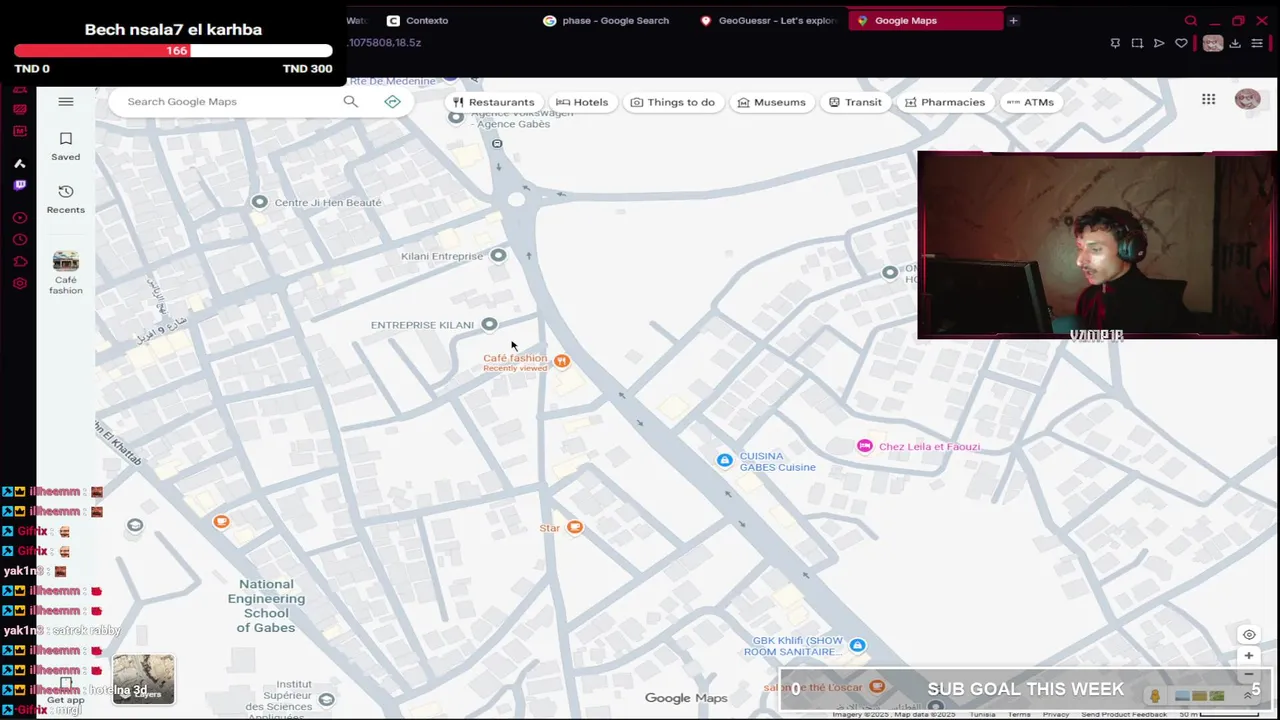Open the history clock icon in sidebar
Image resolution: width=1280 pixels, height=720 pixels.
point(19,240)
